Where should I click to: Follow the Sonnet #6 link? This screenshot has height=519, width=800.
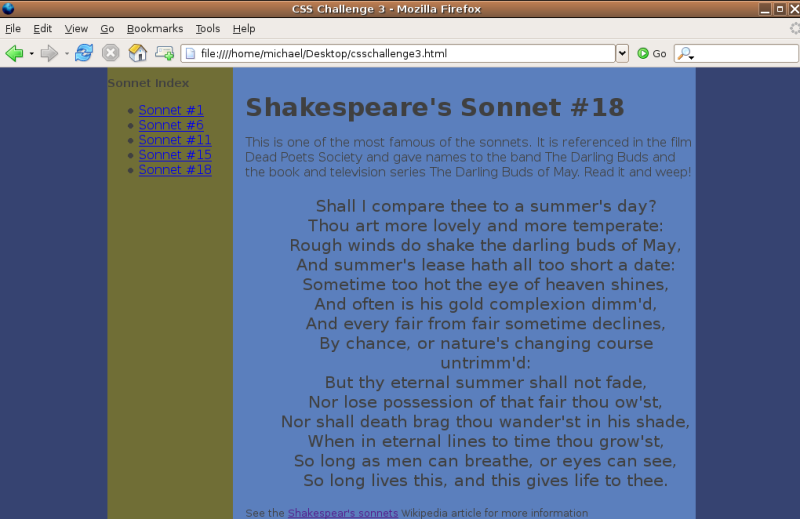click(x=171, y=125)
